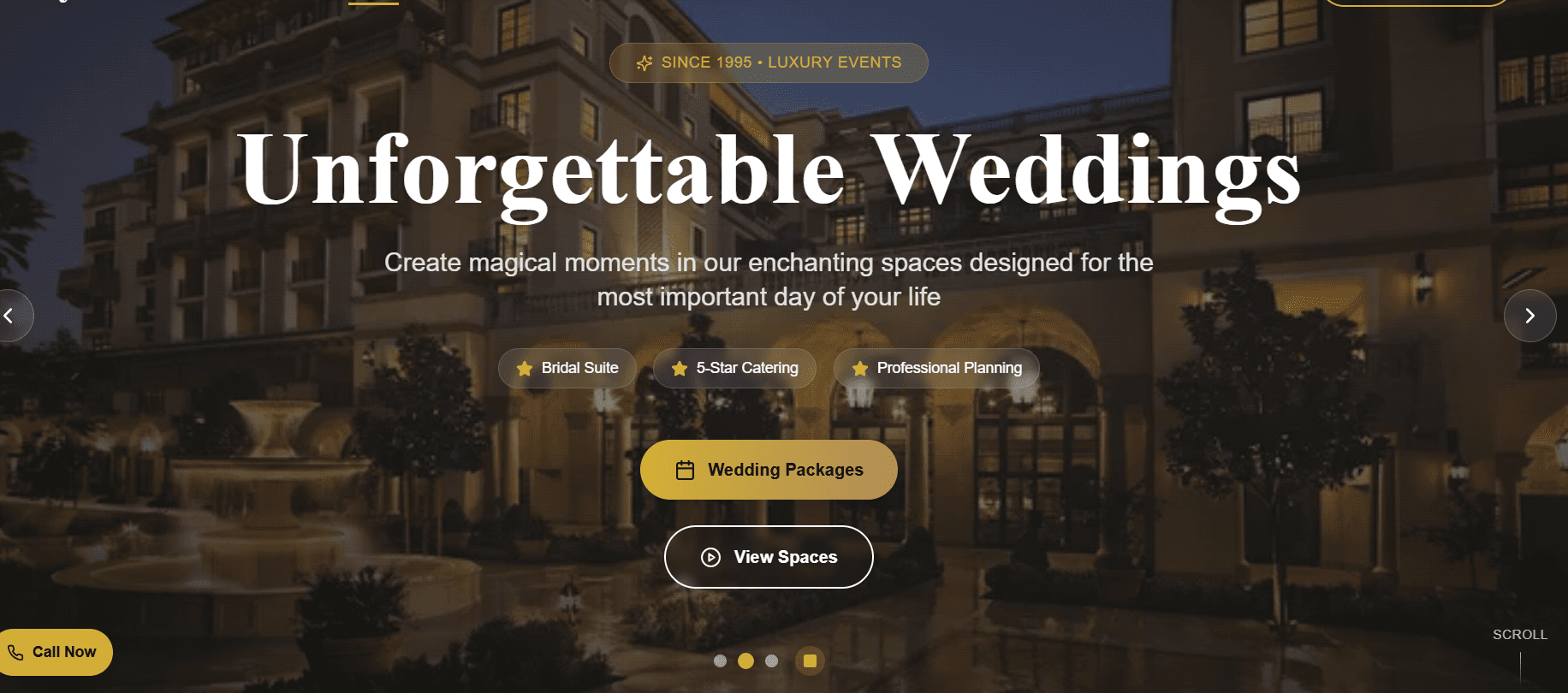Viewport: 1568px width, 693px height.
Task: Click the SCROLL indicator
Action: pyautogui.click(x=1520, y=635)
